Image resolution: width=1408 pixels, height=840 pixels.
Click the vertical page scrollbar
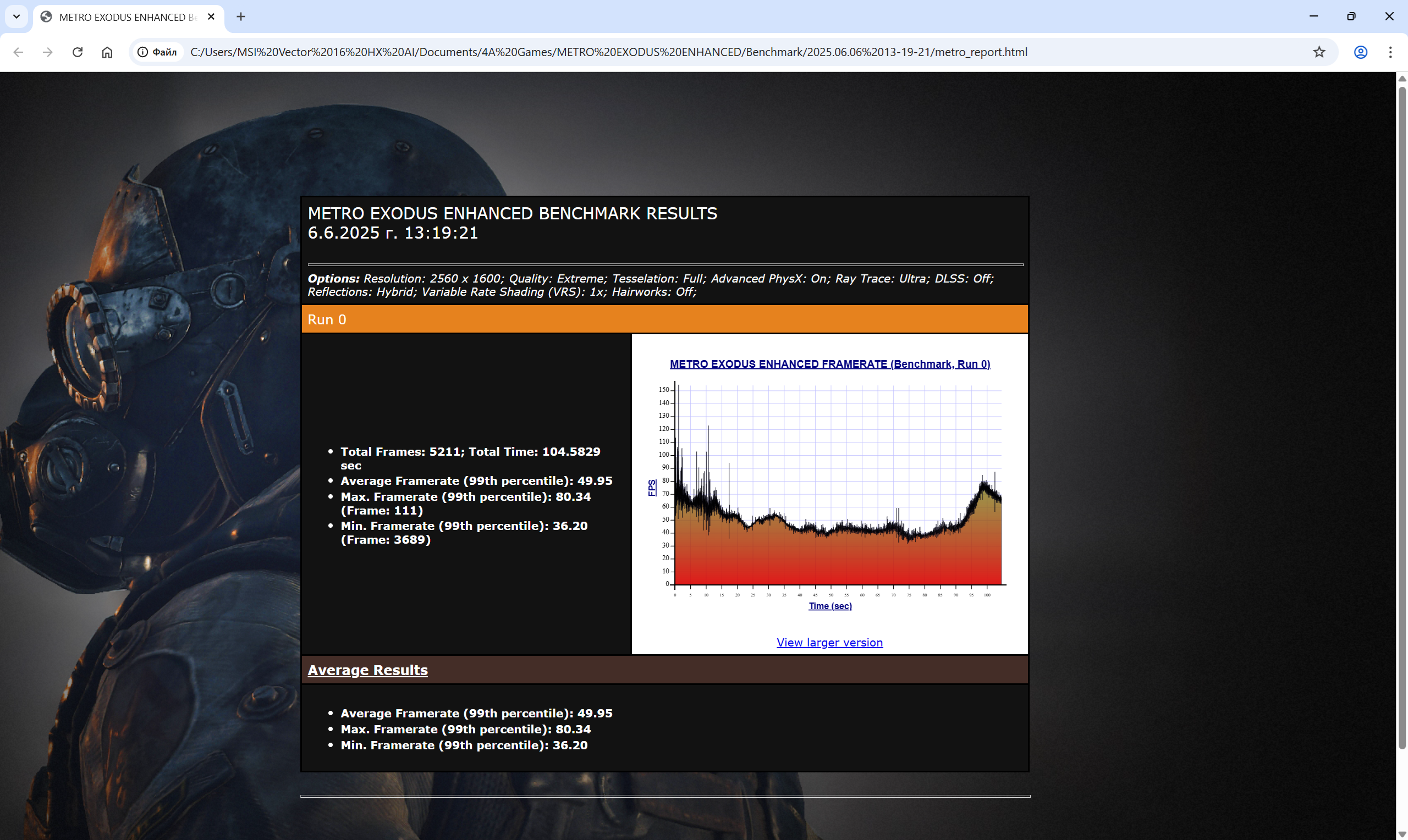(x=1402, y=419)
